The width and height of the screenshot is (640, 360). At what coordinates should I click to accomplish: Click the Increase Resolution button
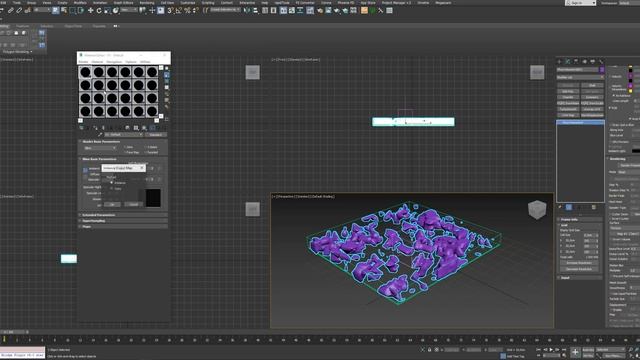pos(579,263)
